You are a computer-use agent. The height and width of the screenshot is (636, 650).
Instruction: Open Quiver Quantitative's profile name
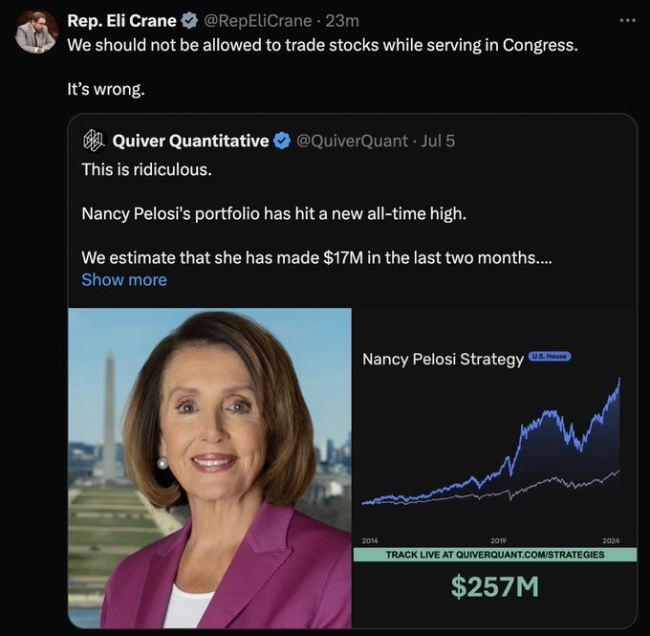click(x=190, y=141)
